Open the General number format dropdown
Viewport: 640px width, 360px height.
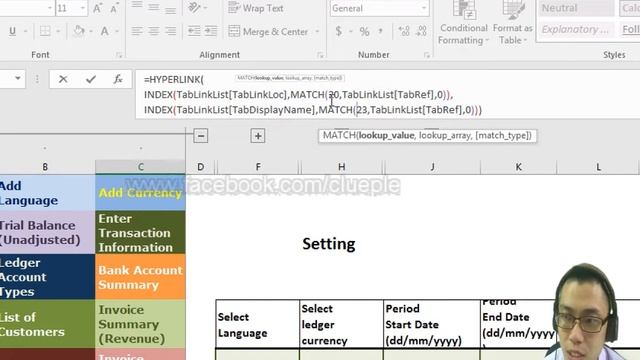424,8
